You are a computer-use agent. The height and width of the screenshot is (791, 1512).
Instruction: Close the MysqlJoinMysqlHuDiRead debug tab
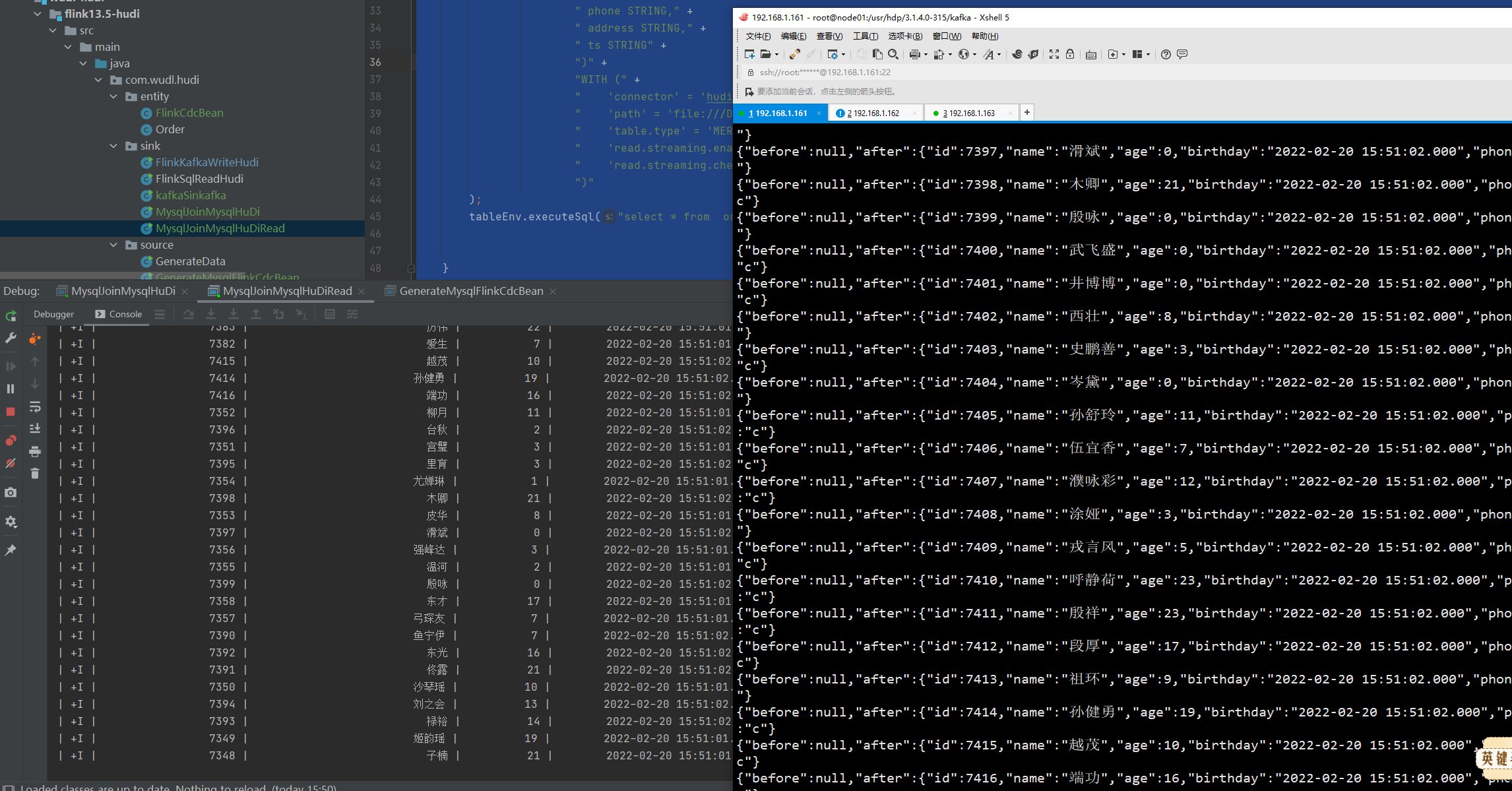tap(362, 292)
